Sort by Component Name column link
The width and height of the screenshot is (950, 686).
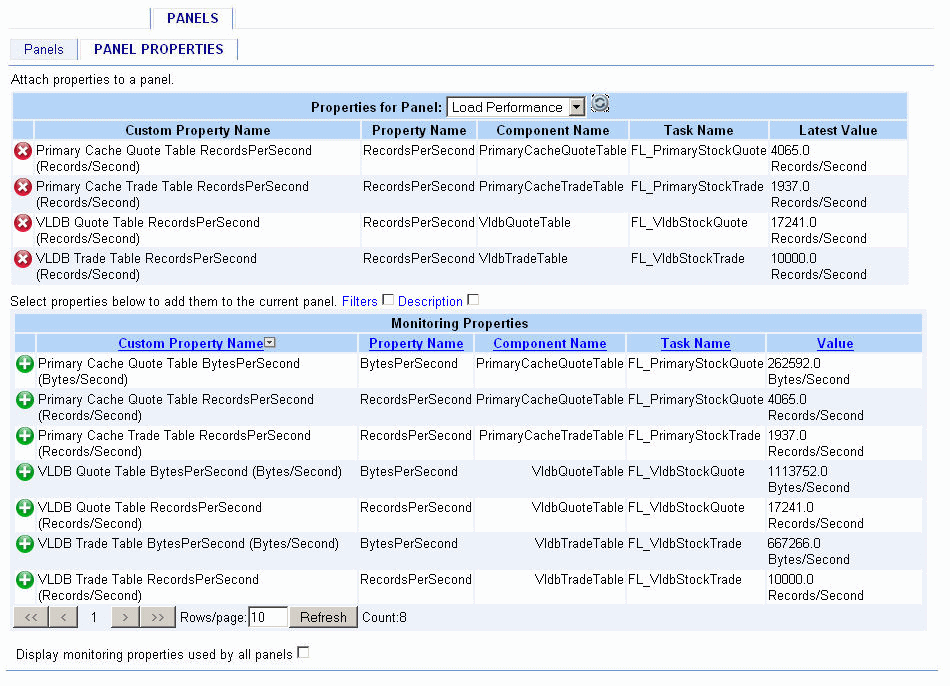[x=550, y=344]
